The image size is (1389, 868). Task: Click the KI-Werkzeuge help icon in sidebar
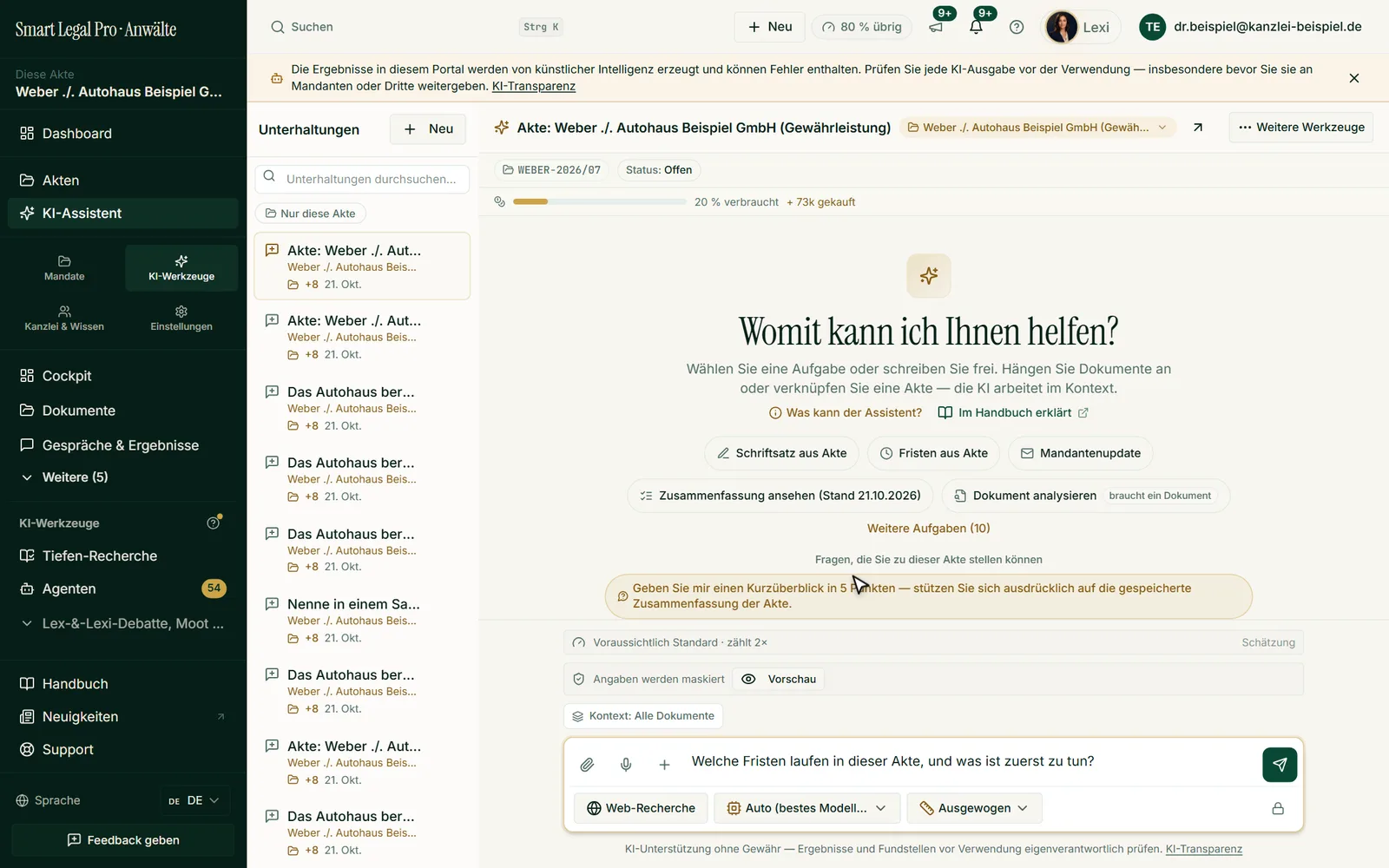click(x=214, y=523)
